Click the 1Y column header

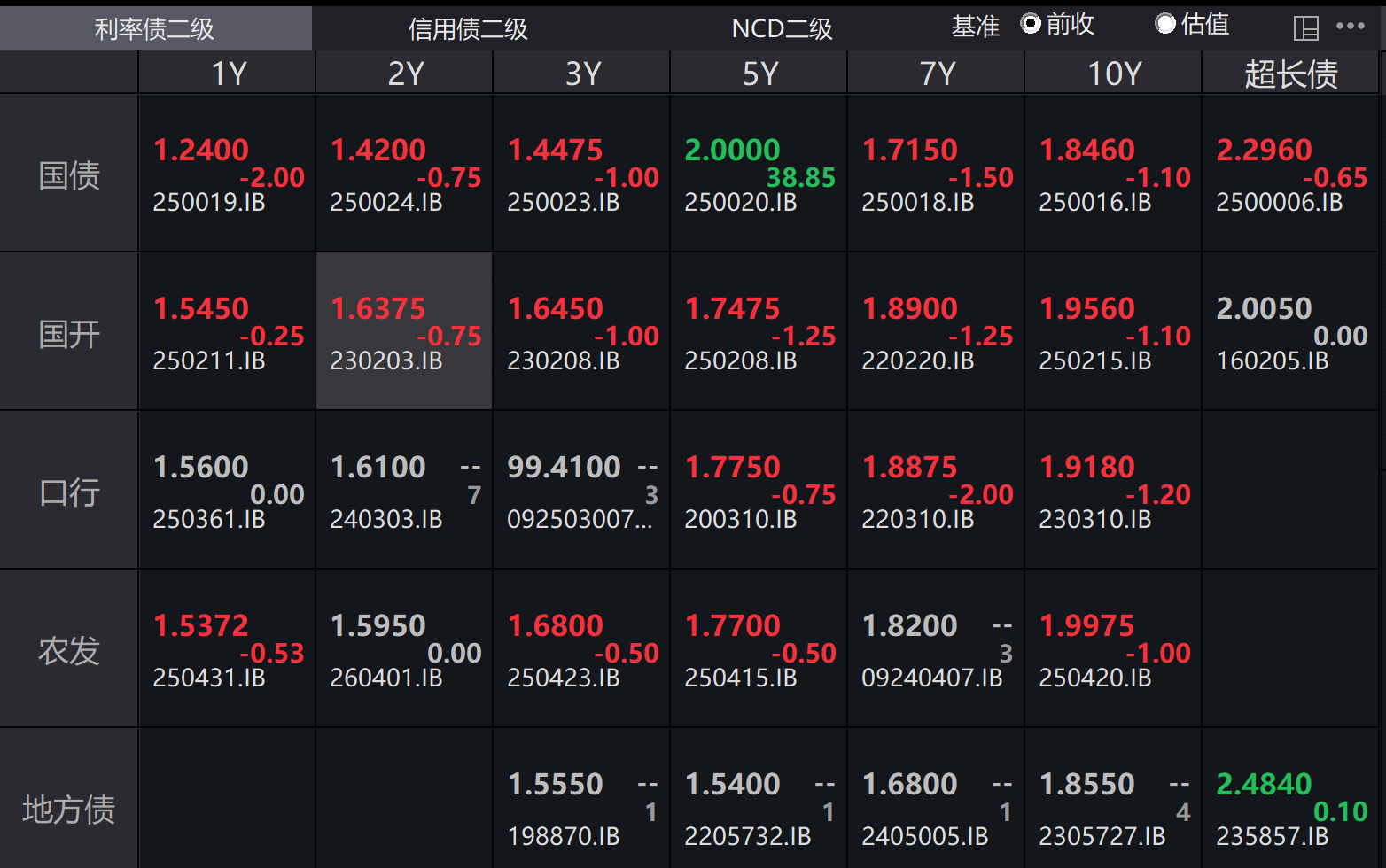pos(228,74)
